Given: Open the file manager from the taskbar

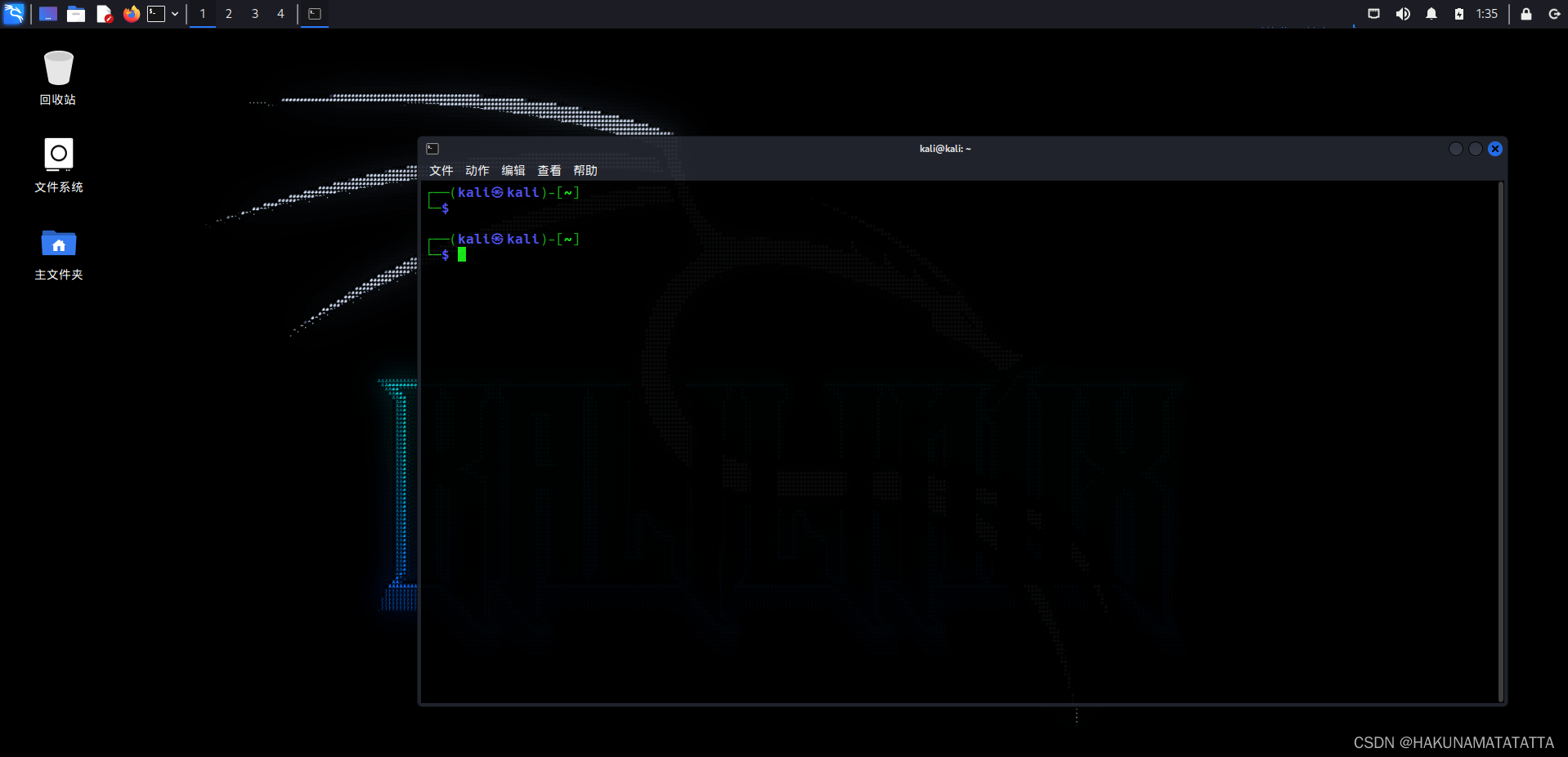Looking at the screenshot, I should click(75, 14).
